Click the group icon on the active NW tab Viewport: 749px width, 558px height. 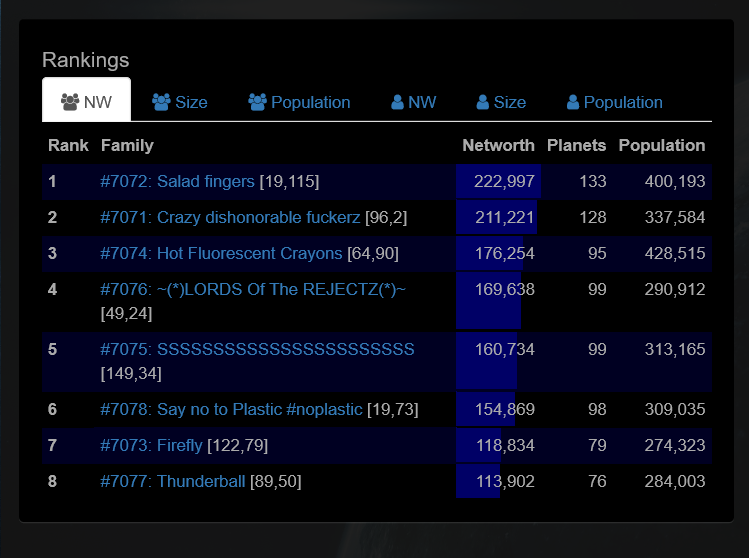coord(70,102)
